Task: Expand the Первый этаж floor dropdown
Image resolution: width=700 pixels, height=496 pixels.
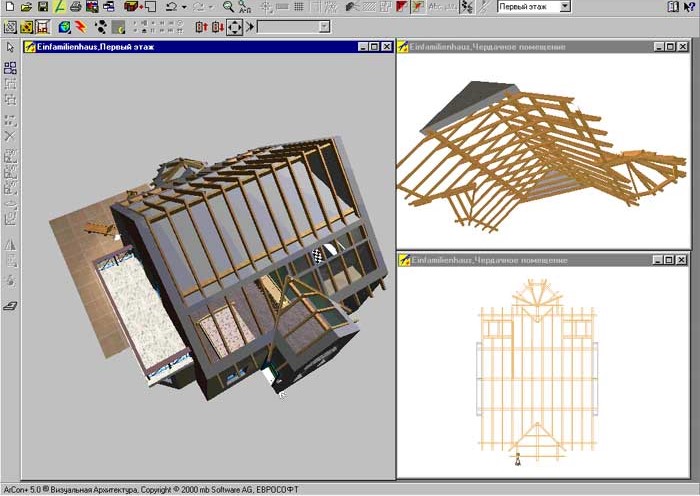Action: [565, 7]
